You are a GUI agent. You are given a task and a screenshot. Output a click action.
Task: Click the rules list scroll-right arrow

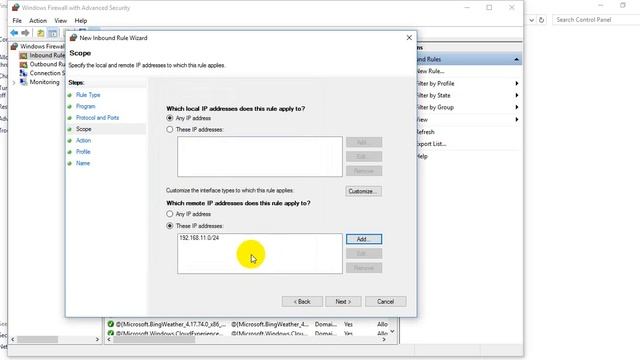click(384, 339)
